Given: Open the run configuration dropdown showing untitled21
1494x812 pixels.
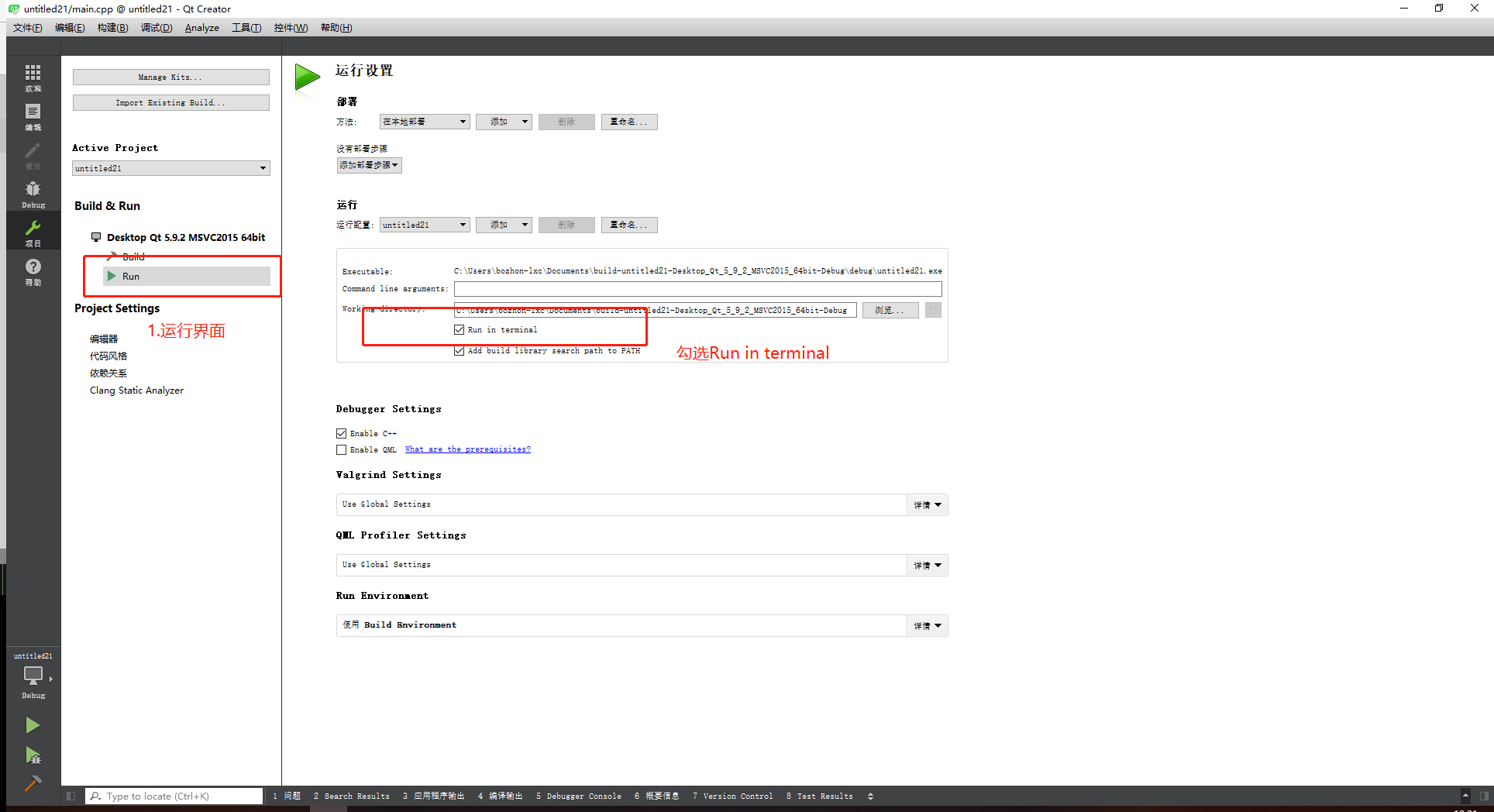Looking at the screenshot, I should (x=424, y=225).
